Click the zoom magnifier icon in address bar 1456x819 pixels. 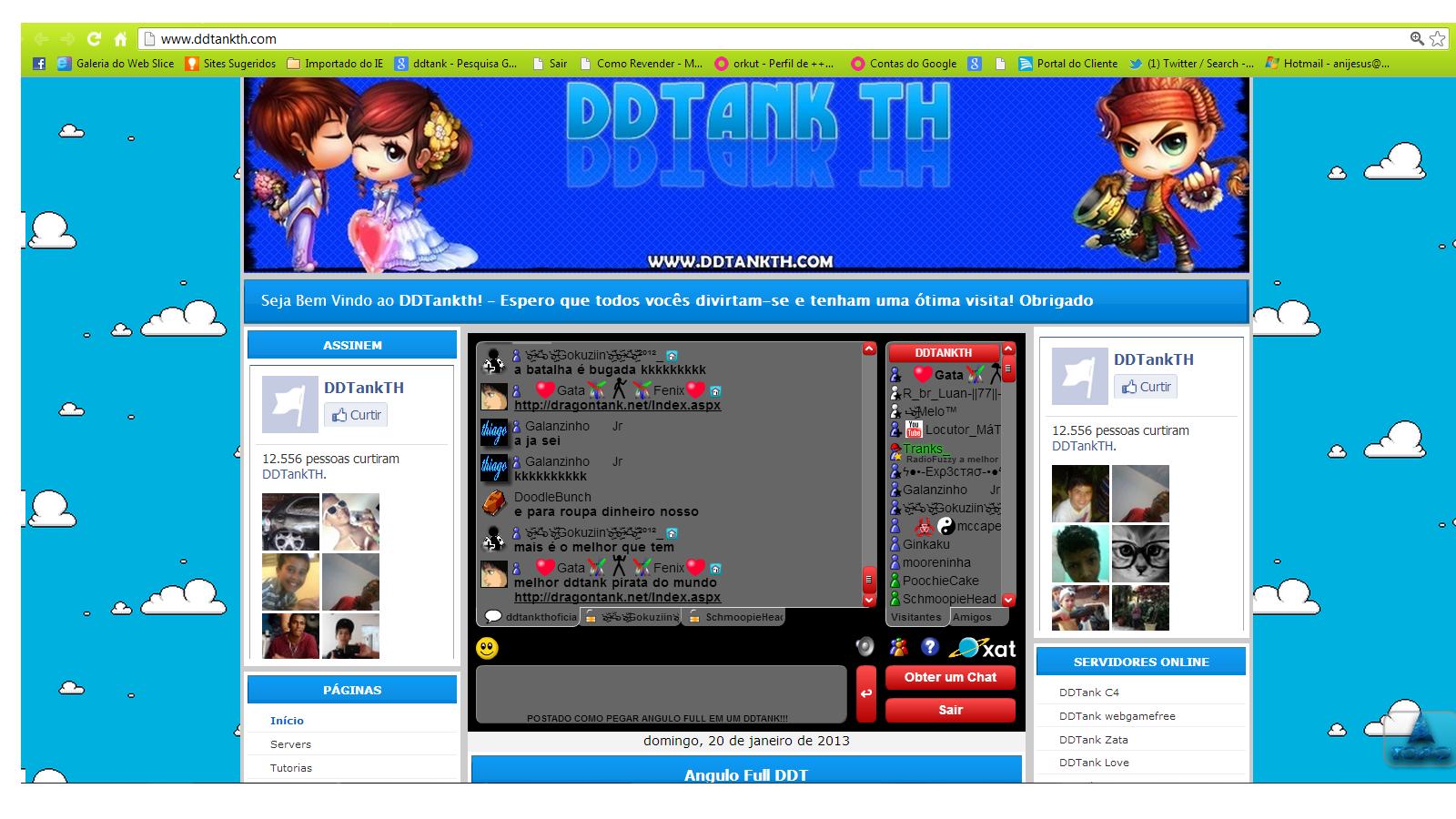(x=1417, y=38)
